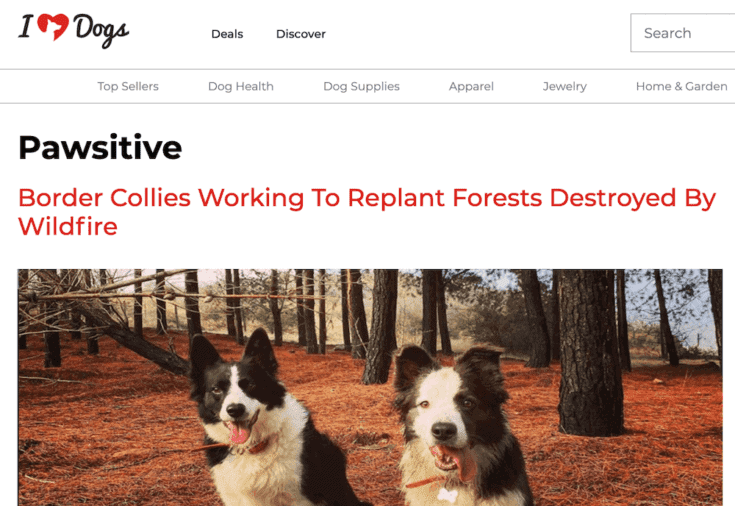
Task: Open the Home & Garden category
Action: [682, 86]
